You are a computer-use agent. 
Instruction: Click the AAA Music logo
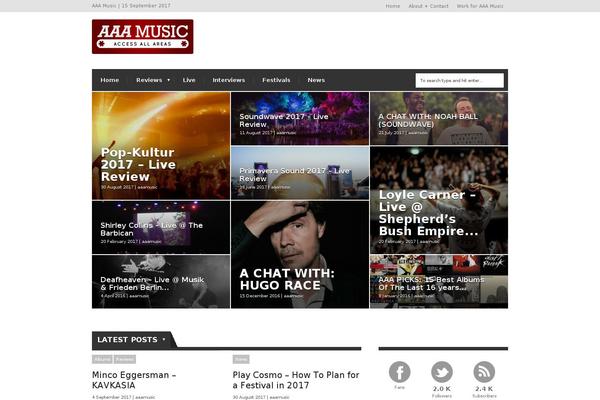click(x=142, y=37)
